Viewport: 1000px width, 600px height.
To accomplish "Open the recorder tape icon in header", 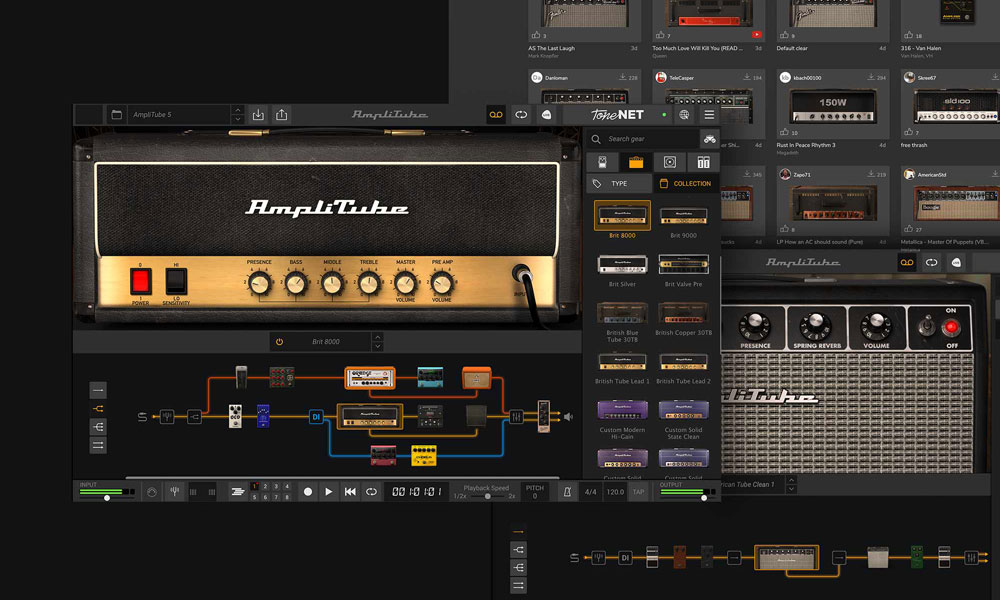I will pos(495,115).
